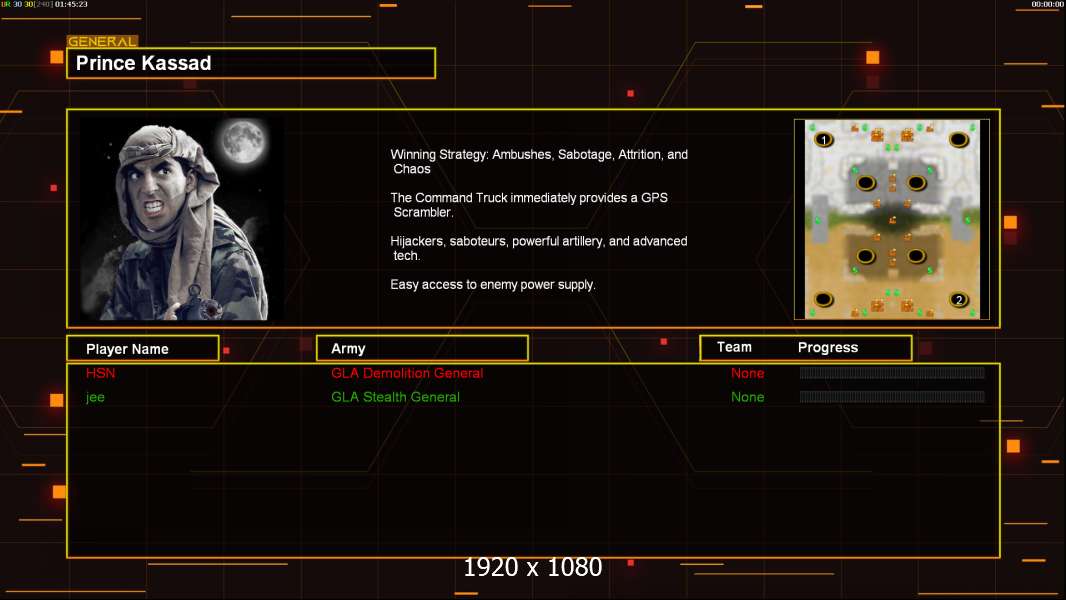Click the 1920 x 1080 resolution label
1066x600 pixels.
pyautogui.click(x=532, y=567)
